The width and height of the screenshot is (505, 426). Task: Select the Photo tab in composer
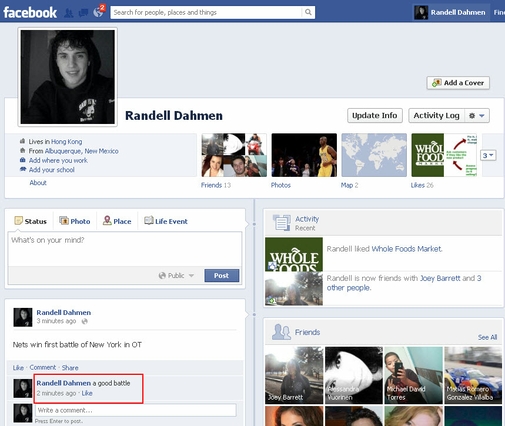(x=75, y=221)
